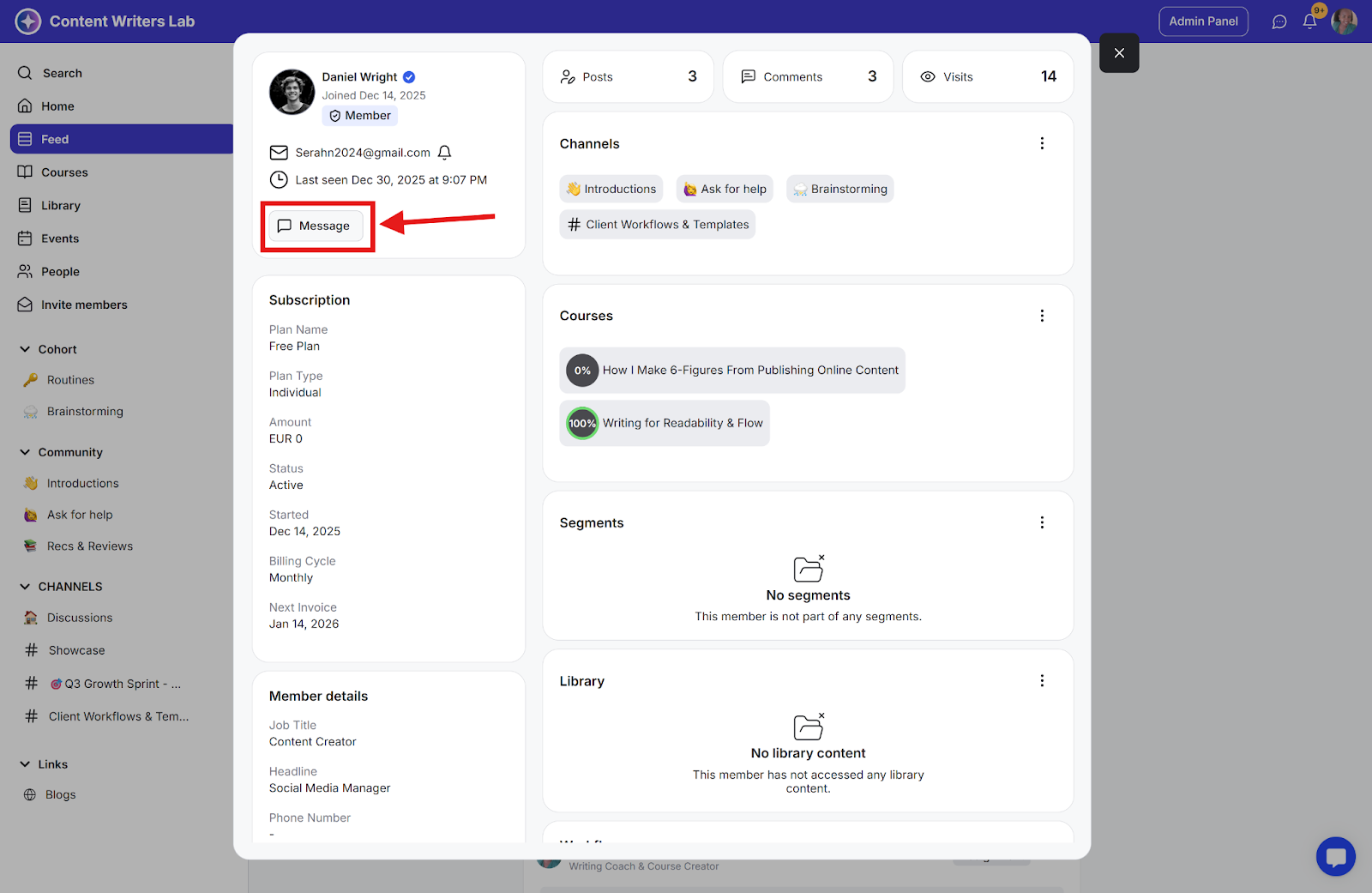
Task: Click the last seen clock icon
Action: click(279, 180)
